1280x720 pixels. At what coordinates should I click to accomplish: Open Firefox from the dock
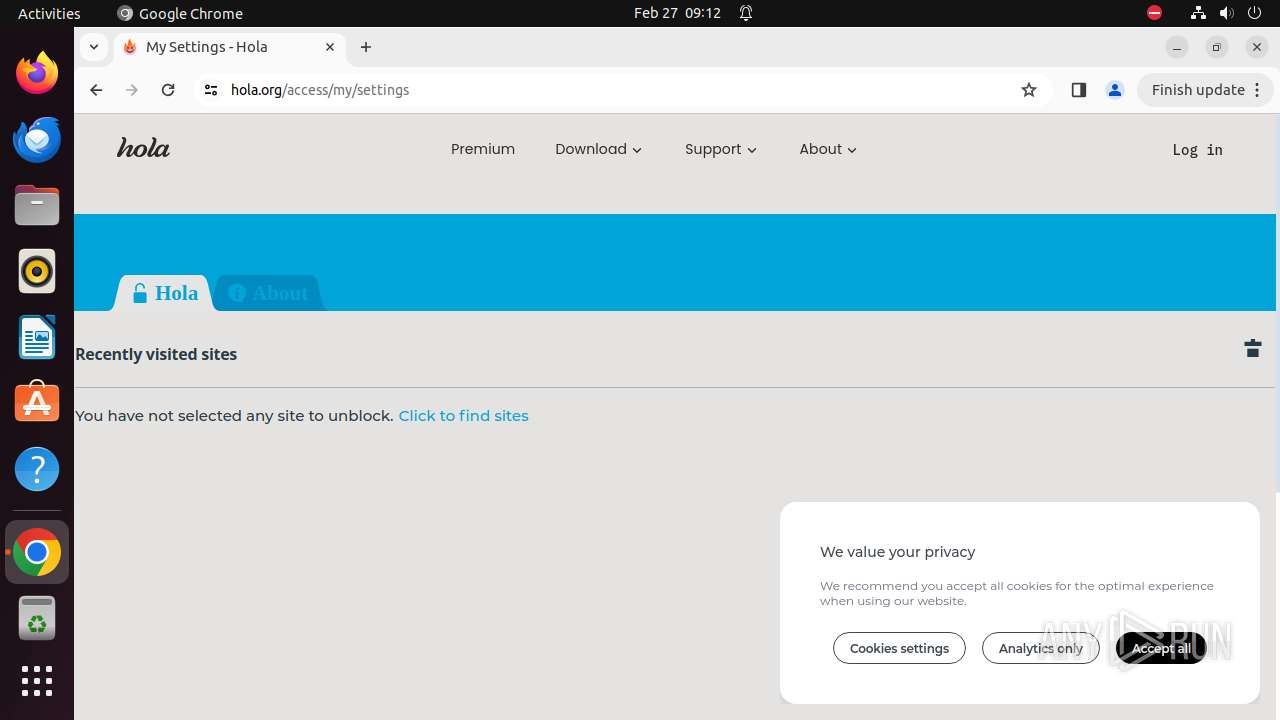pyautogui.click(x=37, y=73)
